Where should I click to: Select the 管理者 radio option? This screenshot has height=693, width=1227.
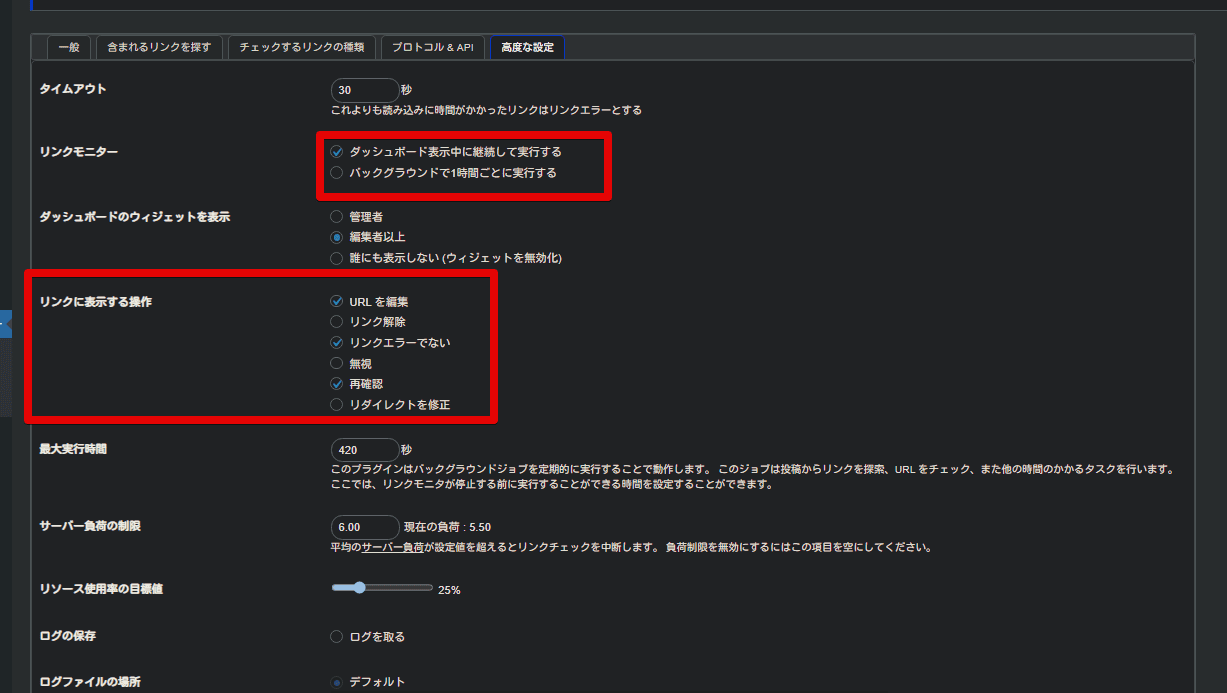coord(337,216)
